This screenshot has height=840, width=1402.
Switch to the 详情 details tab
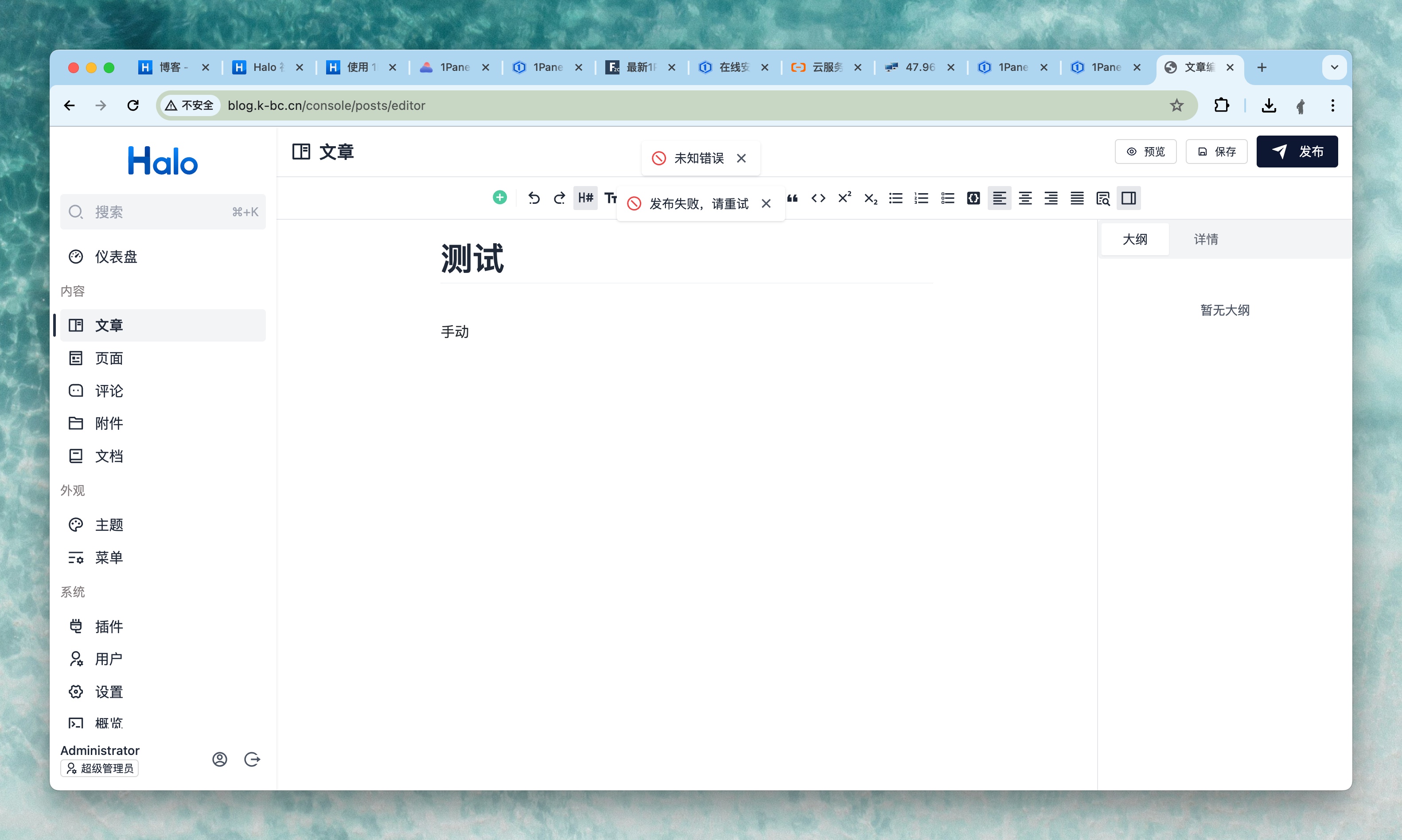pyautogui.click(x=1206, y=239)
